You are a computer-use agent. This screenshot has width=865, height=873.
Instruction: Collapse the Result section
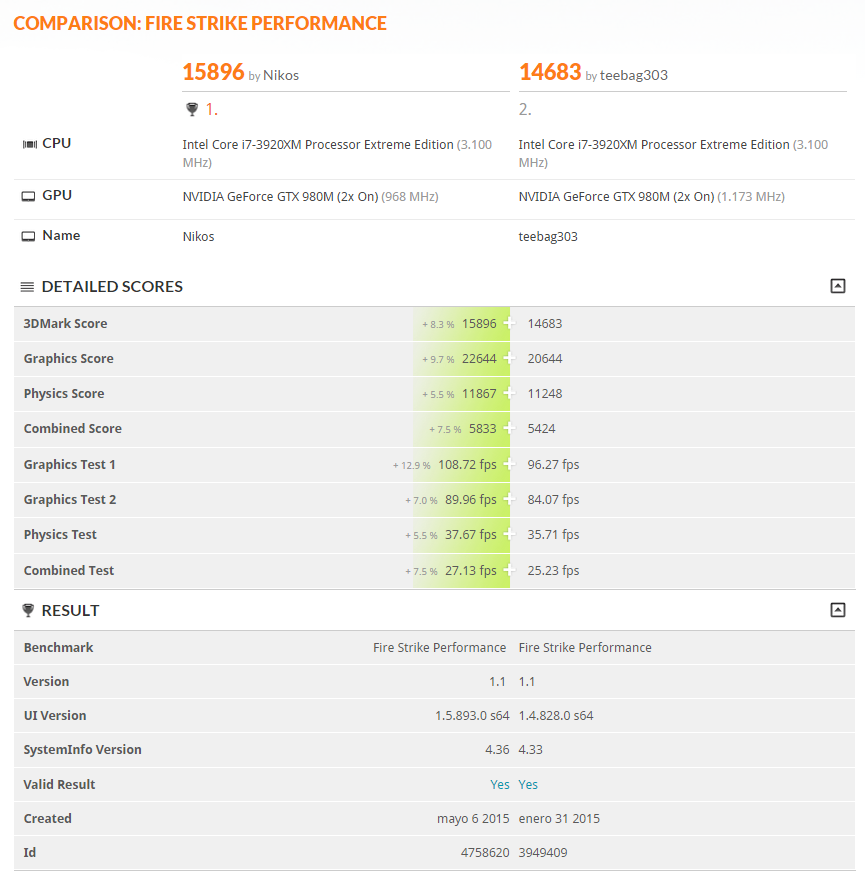tap(838, 610)
